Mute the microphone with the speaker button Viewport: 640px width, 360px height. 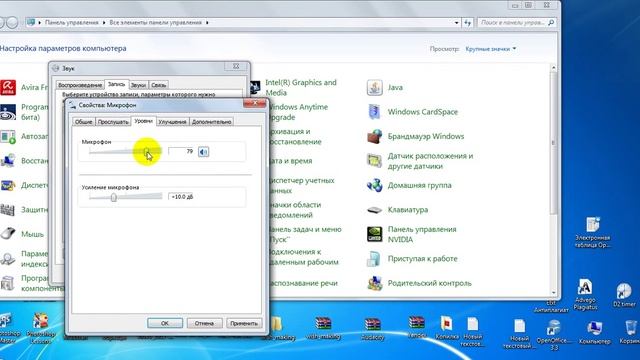tap(203, 152)
